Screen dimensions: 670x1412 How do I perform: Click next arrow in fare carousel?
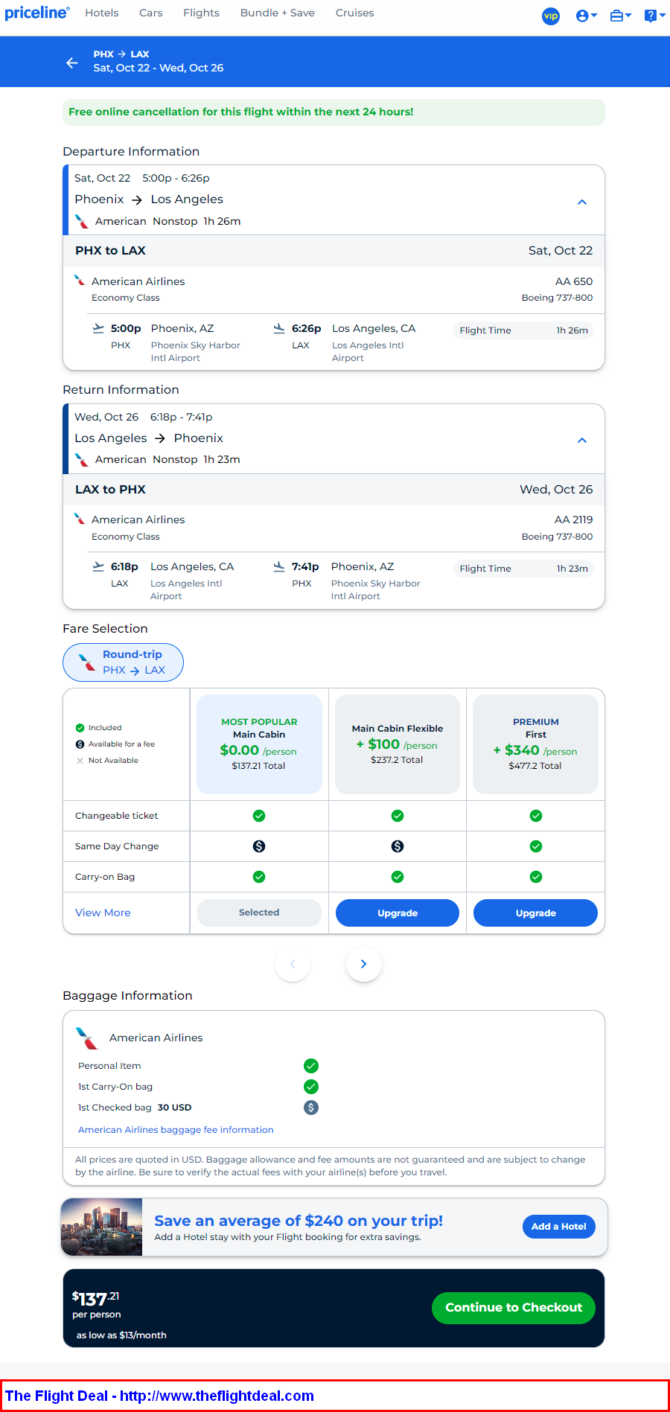[364, 964]
